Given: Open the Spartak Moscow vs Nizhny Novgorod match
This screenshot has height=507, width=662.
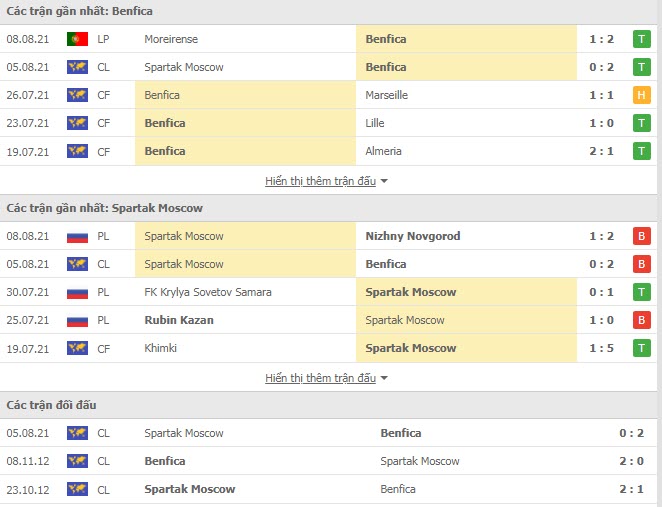Looking at the screenshot, I should (x=328, y=236).
